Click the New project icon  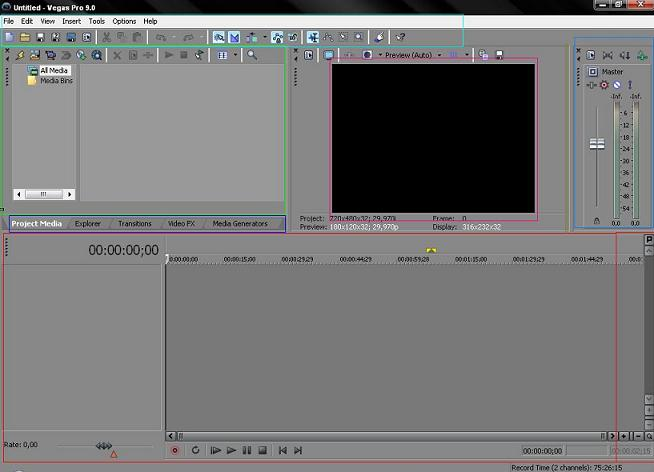pyautogui.click(x=10, y=37)
